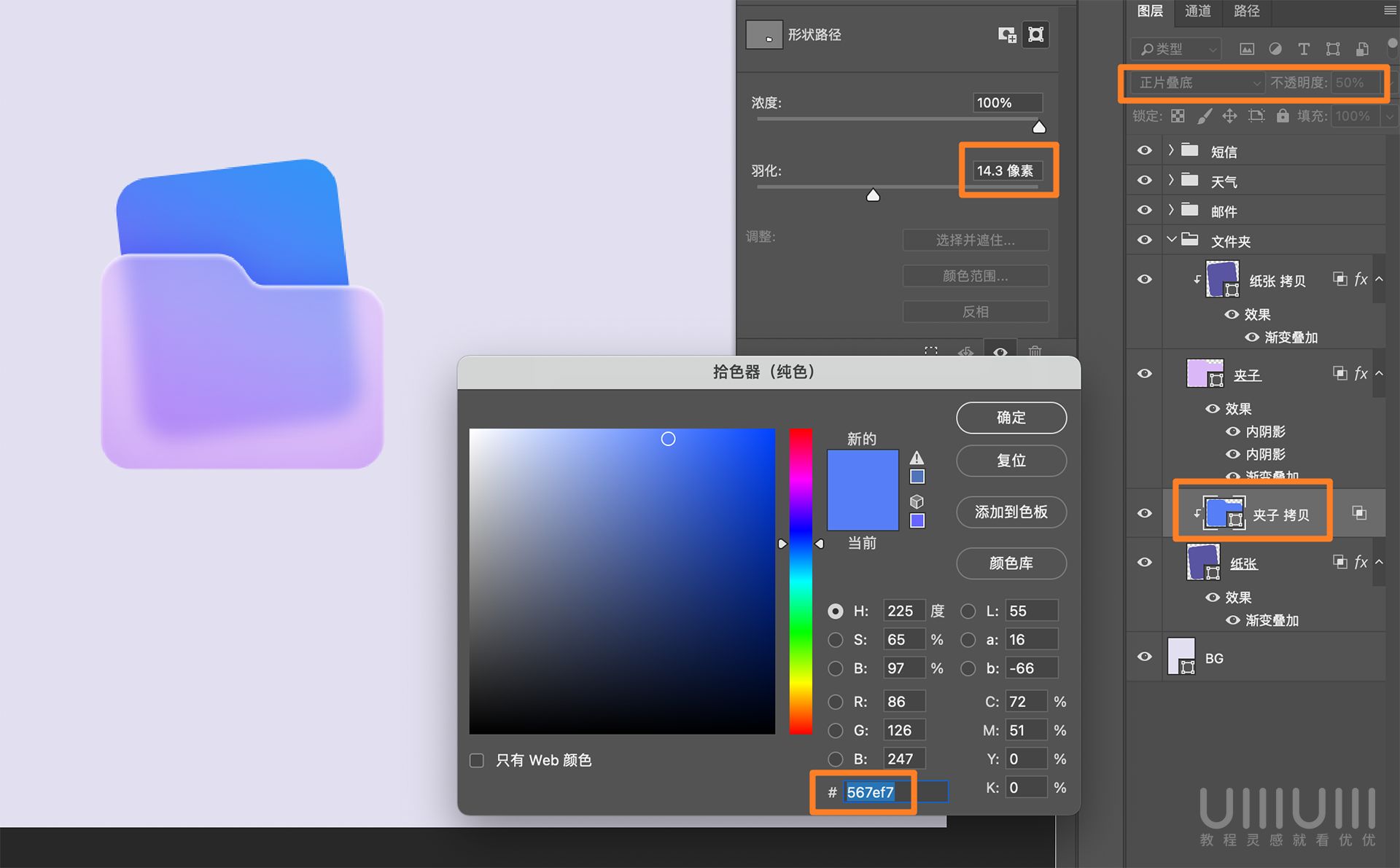
Task: Enable lock transparent pixels
Action: pyautogui.click(x=1177, y=116)
